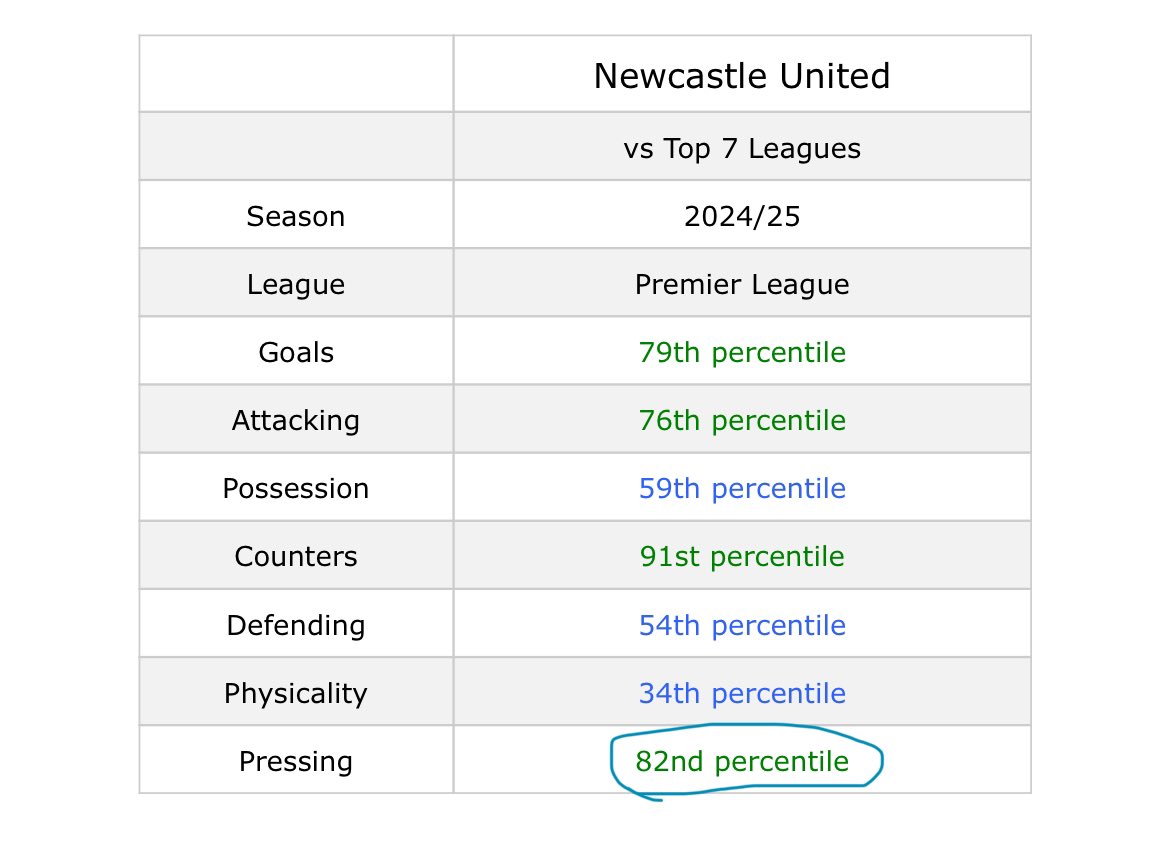Screen dimensions: 1170x843
Task: Click the Season row label
Action: click(x=295, y=216)
